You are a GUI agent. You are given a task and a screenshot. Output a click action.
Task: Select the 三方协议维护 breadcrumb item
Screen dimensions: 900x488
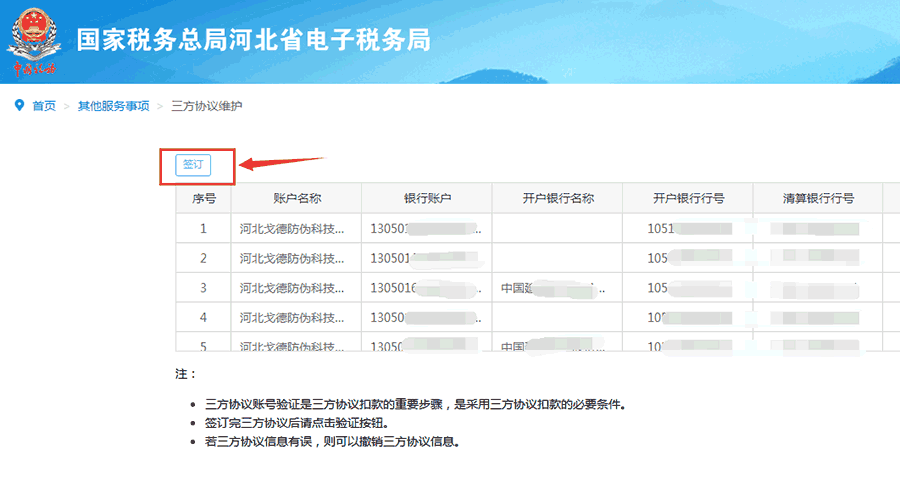[x=207, y=106]
